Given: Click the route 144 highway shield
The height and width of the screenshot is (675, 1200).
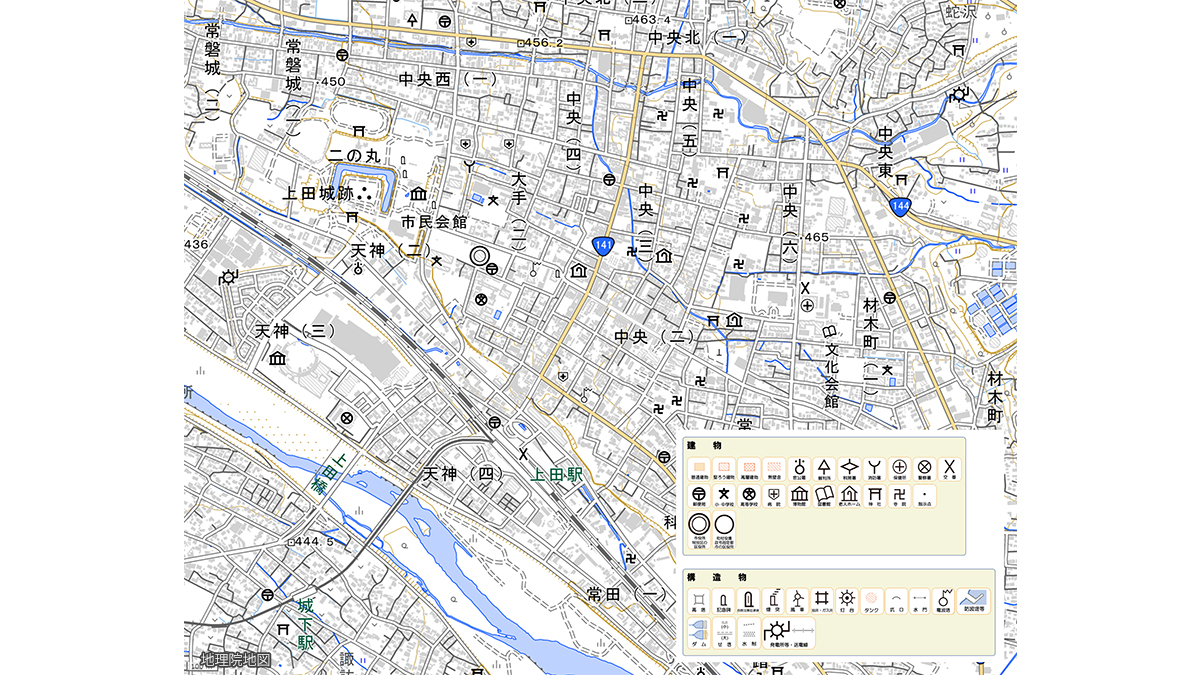Looking at the screenshot, I should point(901,207).
